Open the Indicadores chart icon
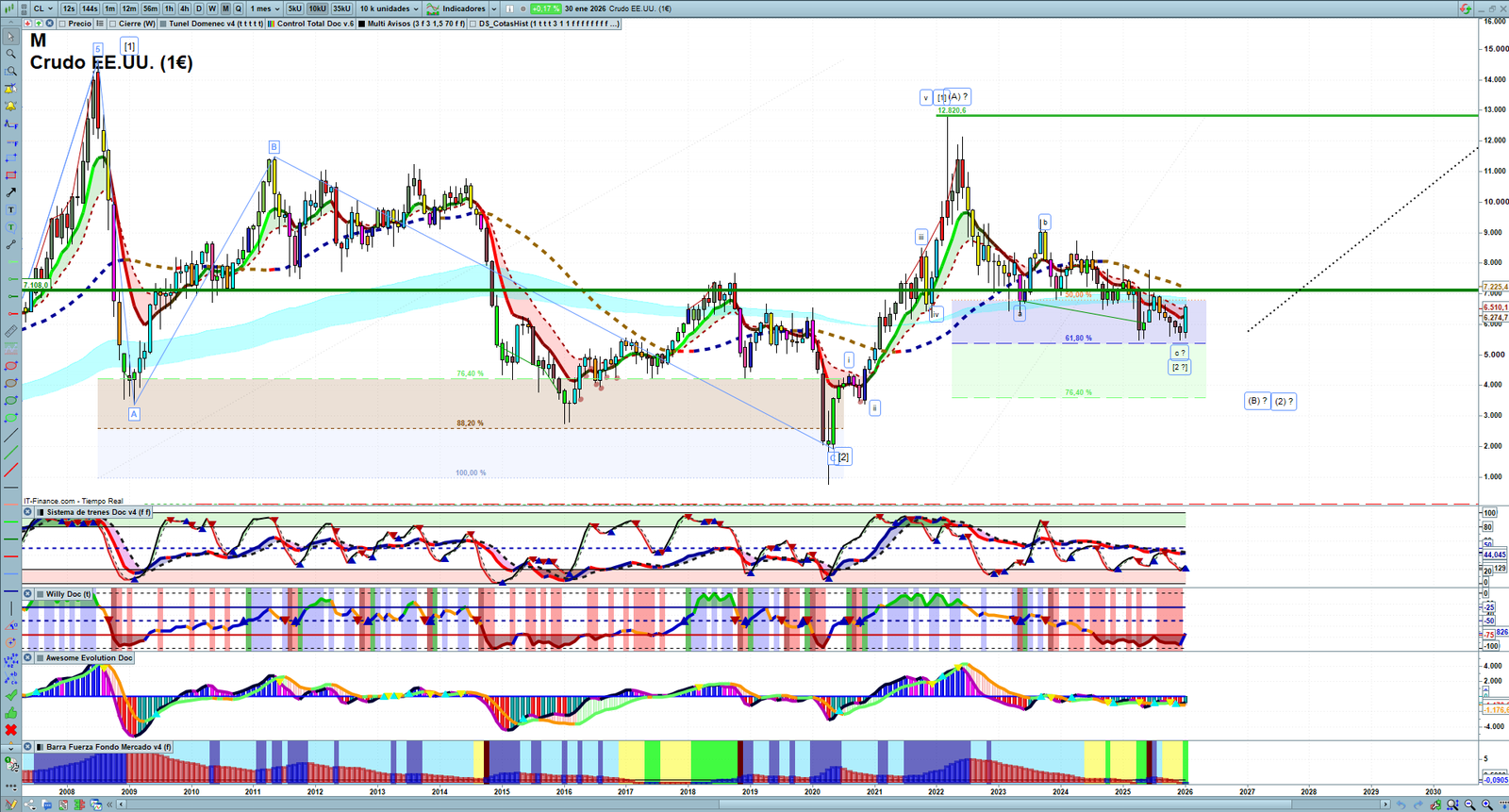This screenshot has width=1509, height=812. tap(433, 8)
